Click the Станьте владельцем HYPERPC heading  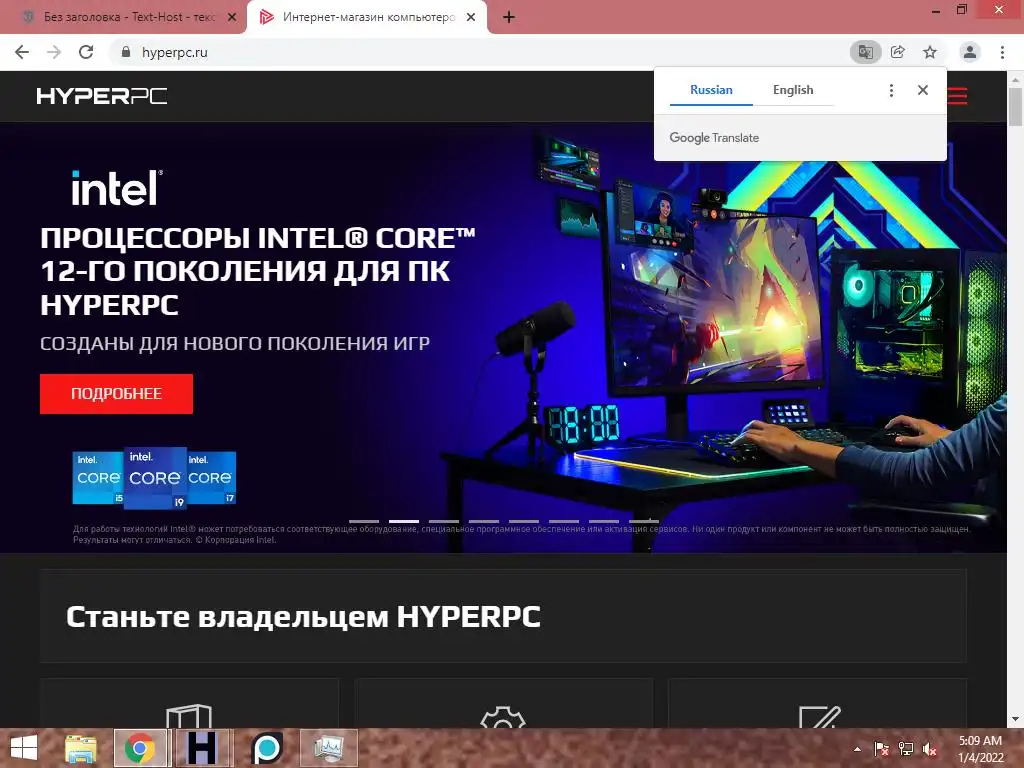303,616
